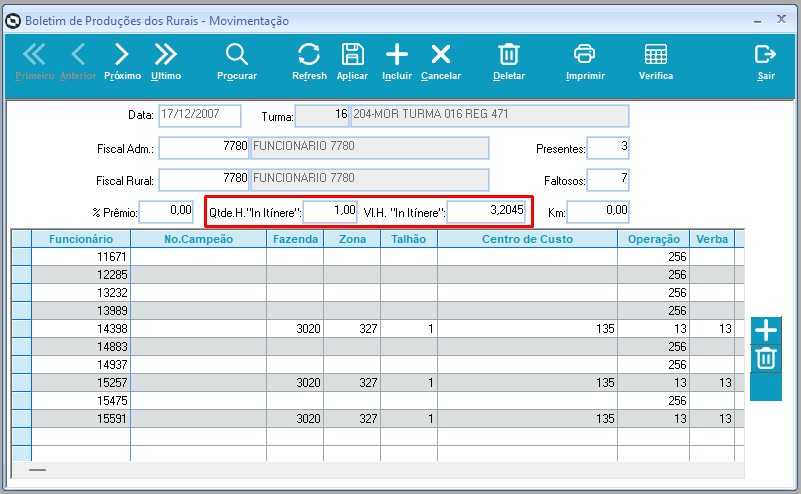Select funcionário 14883 cell

coord(81,346)
